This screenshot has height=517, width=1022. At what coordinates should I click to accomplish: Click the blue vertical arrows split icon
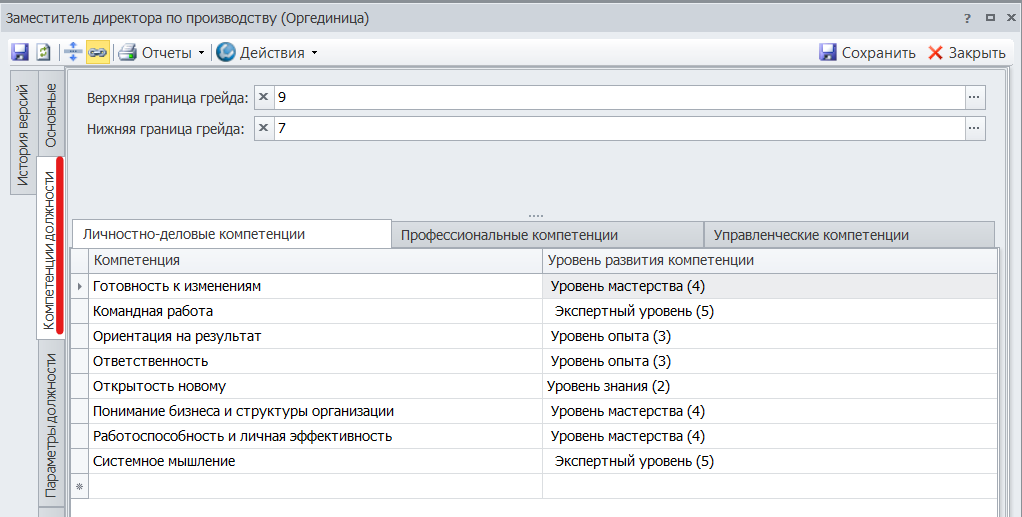73,52
